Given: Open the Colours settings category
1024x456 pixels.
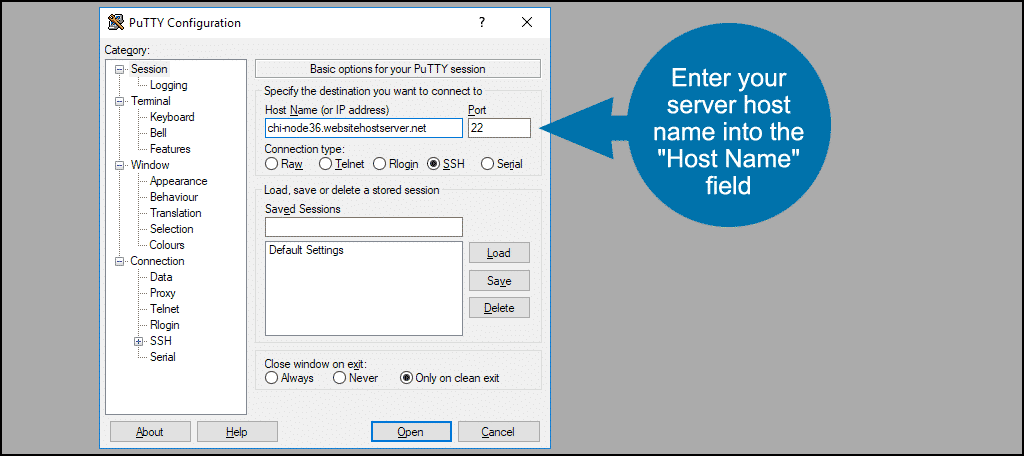Looking at the screenshot, I should click(167, 245).
